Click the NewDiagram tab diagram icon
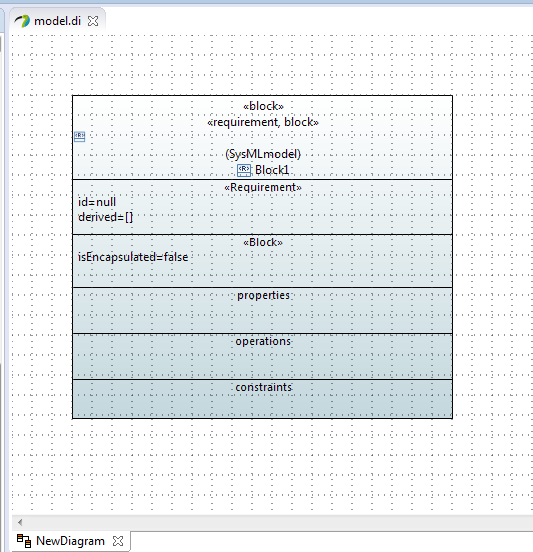The height and width of the screenshot is (552, 533). click(24, 541)
